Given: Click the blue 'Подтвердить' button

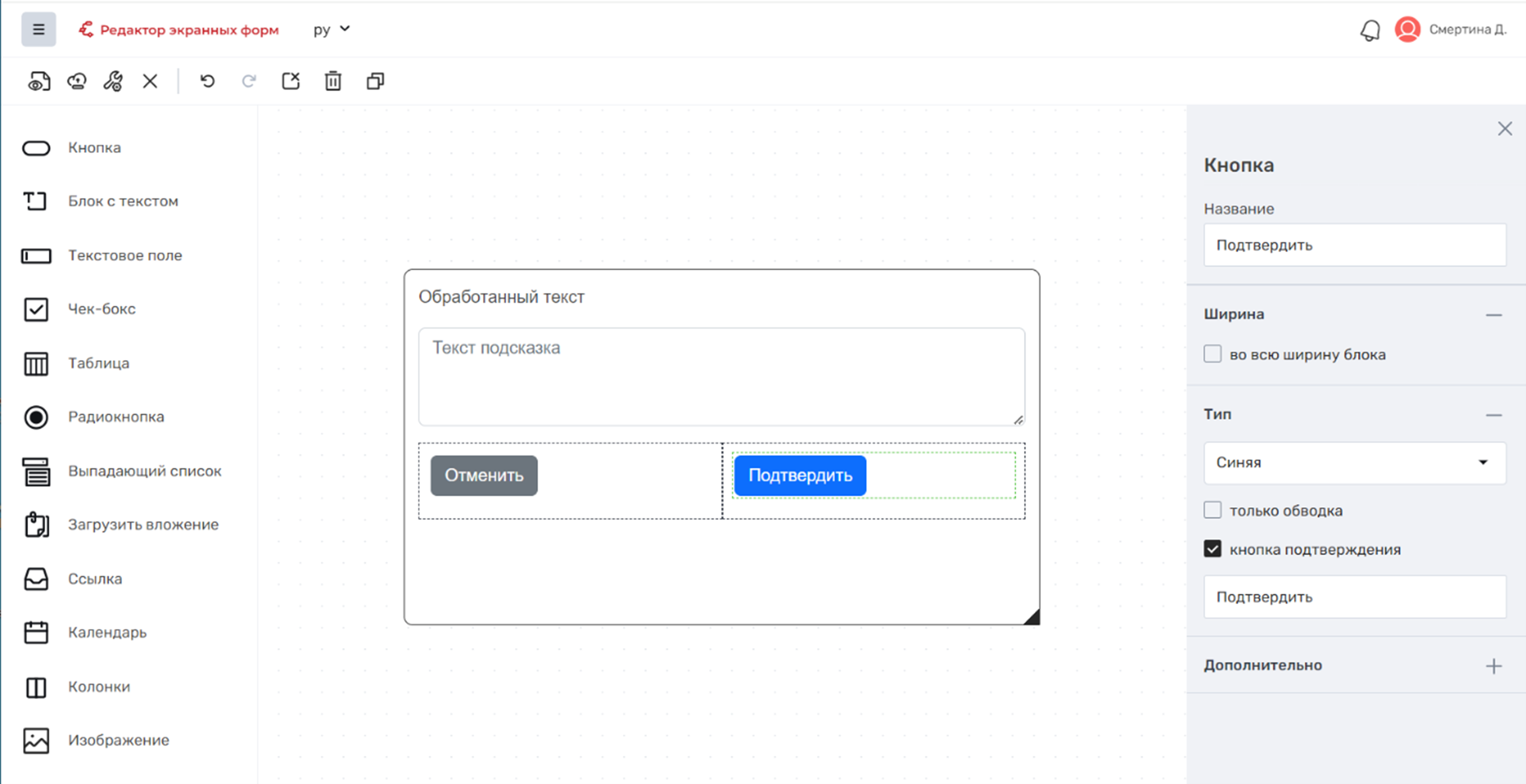Looking at the screenshot, I should [800, 476].
